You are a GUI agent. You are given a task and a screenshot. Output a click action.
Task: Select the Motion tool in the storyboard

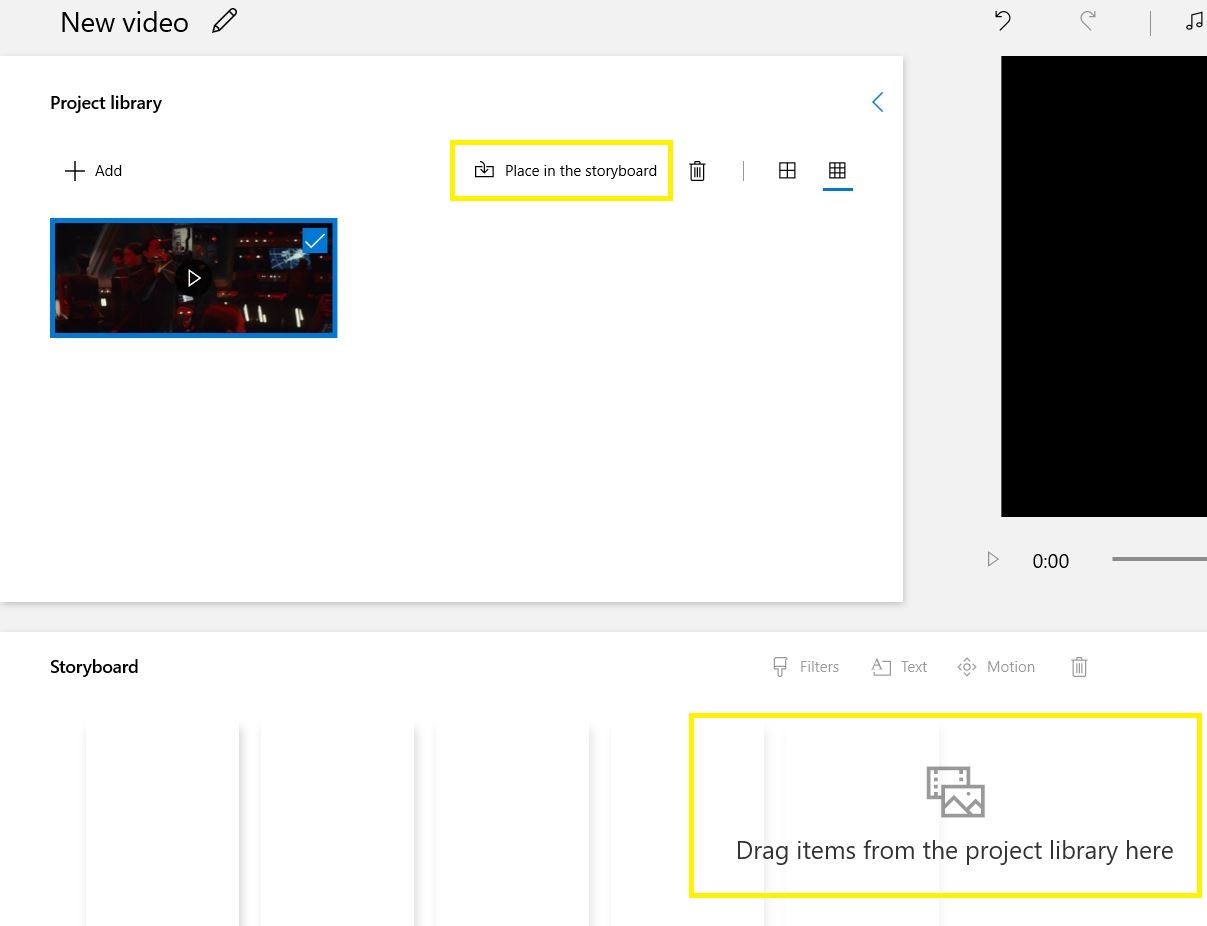pyautogui.click(x=996, y=667)
